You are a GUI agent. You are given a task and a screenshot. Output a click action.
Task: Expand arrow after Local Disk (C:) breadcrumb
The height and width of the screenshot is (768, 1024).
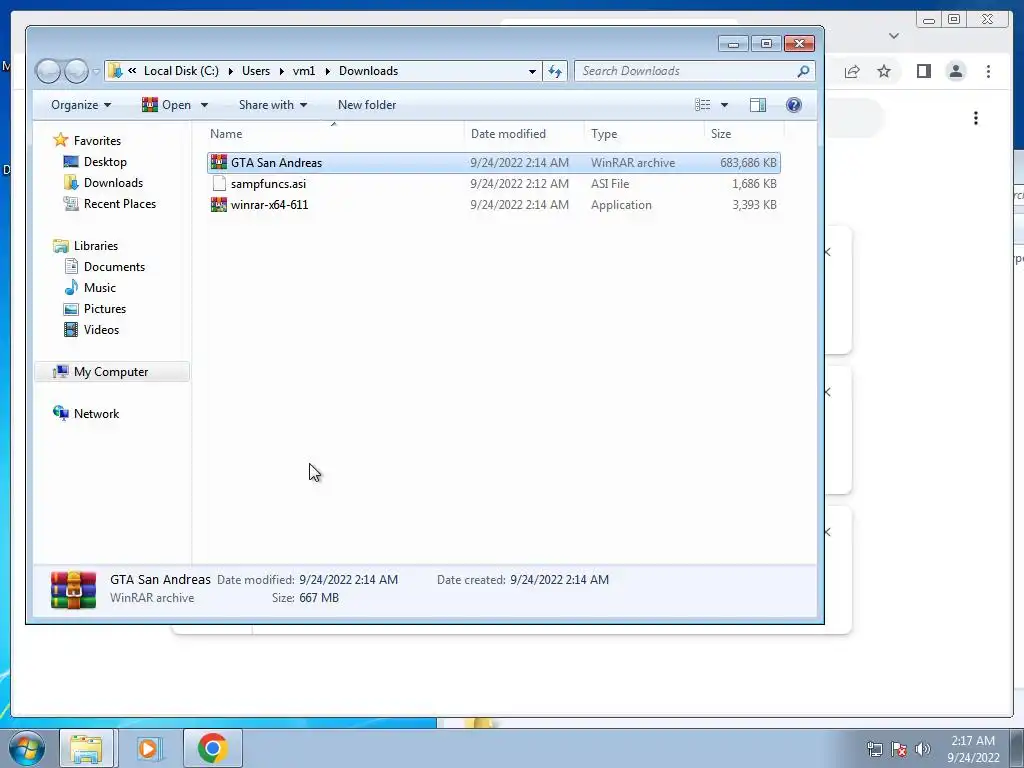[231, 71]
